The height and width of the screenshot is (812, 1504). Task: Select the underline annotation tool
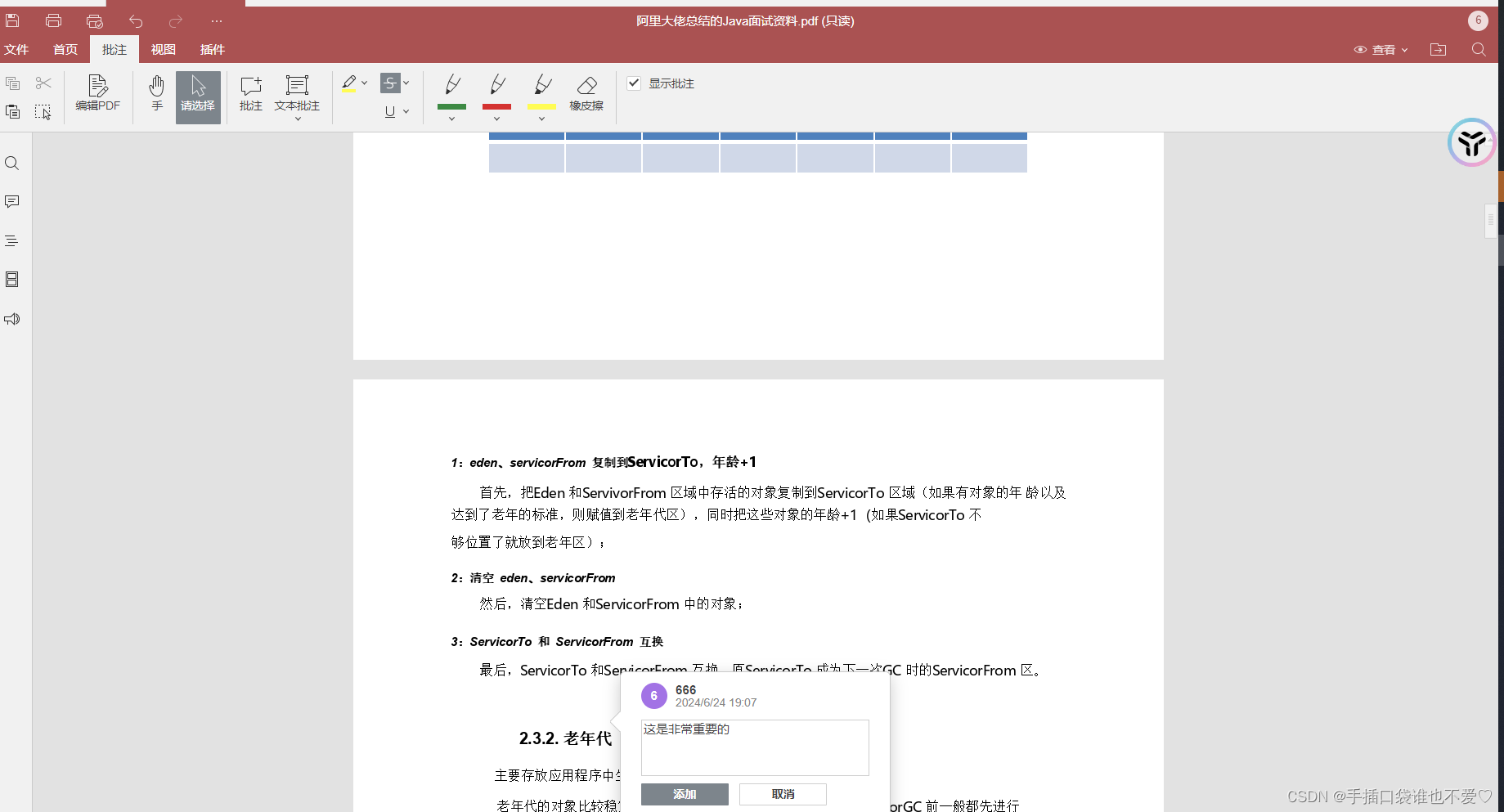coord(390,112)
